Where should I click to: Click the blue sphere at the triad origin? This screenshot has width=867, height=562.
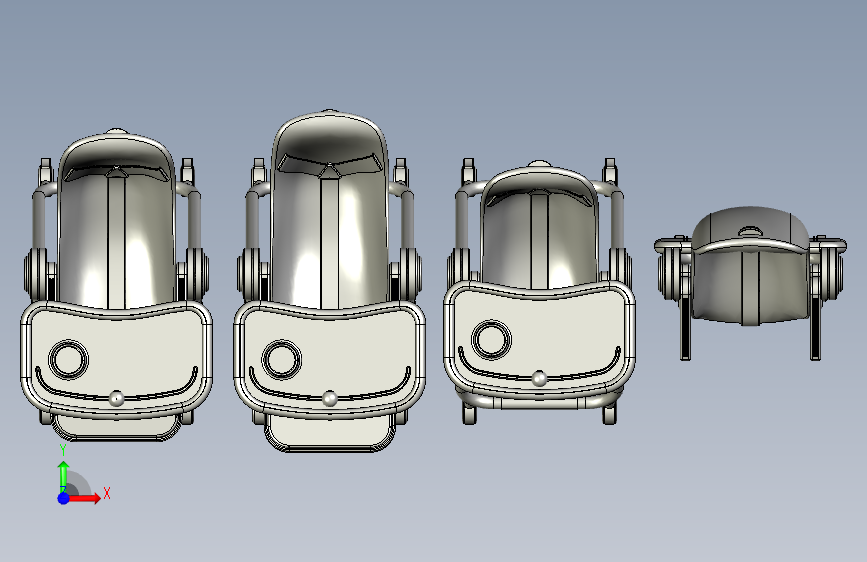coord(63,498)
